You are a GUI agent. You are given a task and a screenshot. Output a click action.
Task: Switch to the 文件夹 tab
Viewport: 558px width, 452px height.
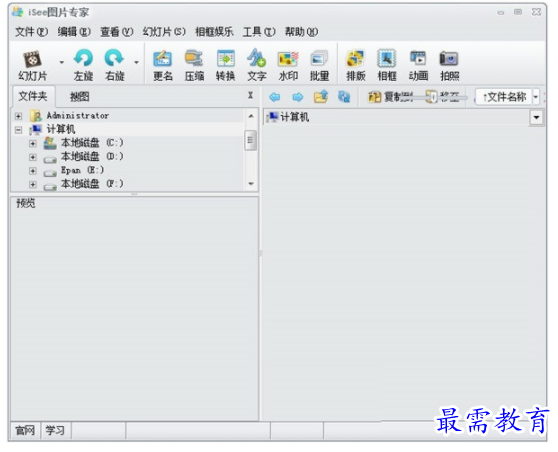pyautogui.click(x=33, y=96)
